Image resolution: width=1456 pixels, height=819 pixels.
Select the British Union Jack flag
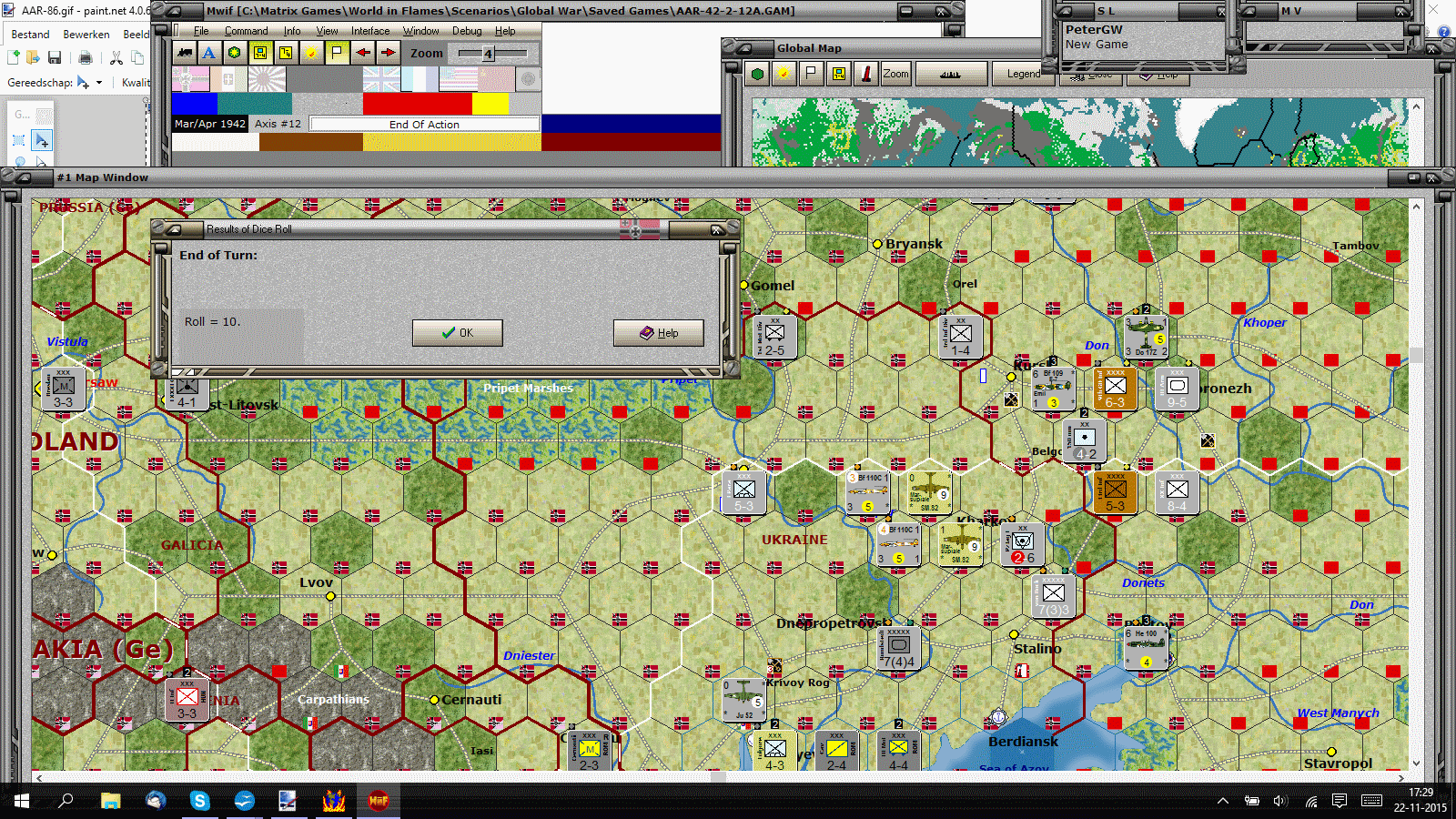[x=381, y=80]
